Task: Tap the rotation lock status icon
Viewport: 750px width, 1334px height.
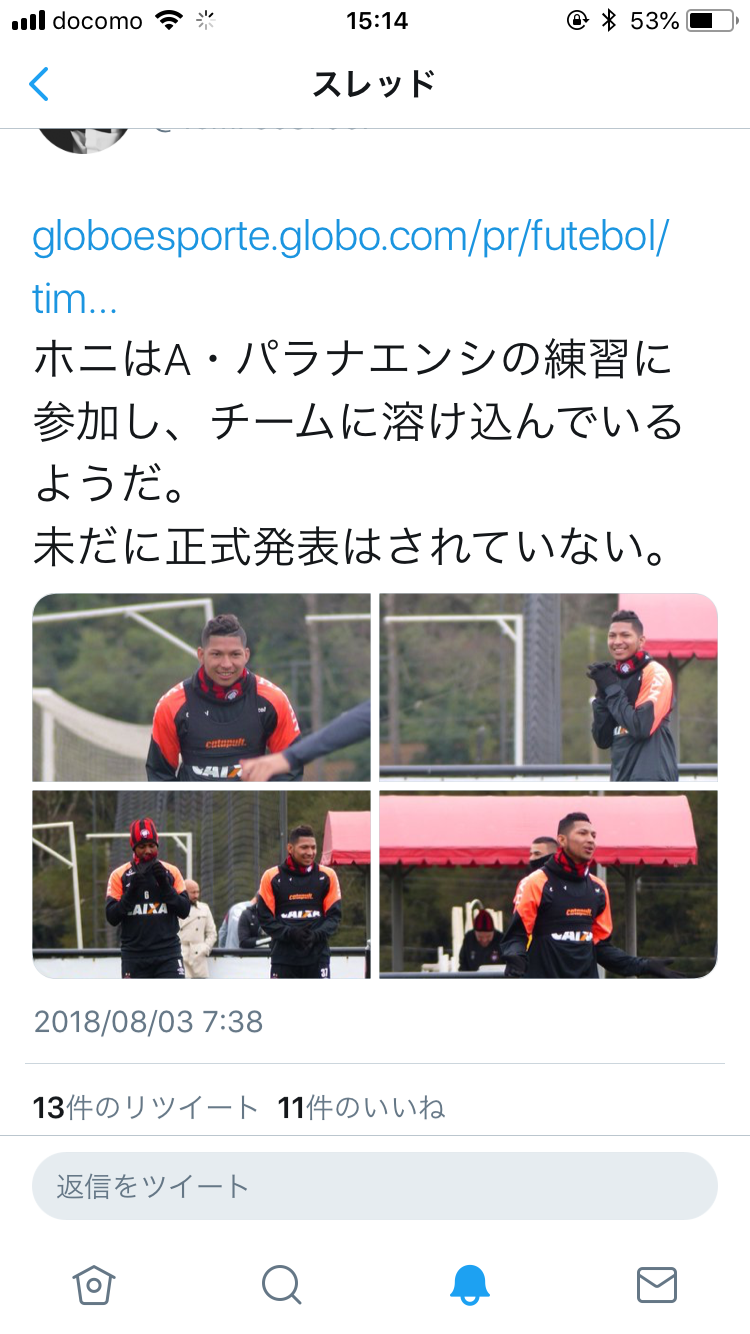Action: coord(577,20)
